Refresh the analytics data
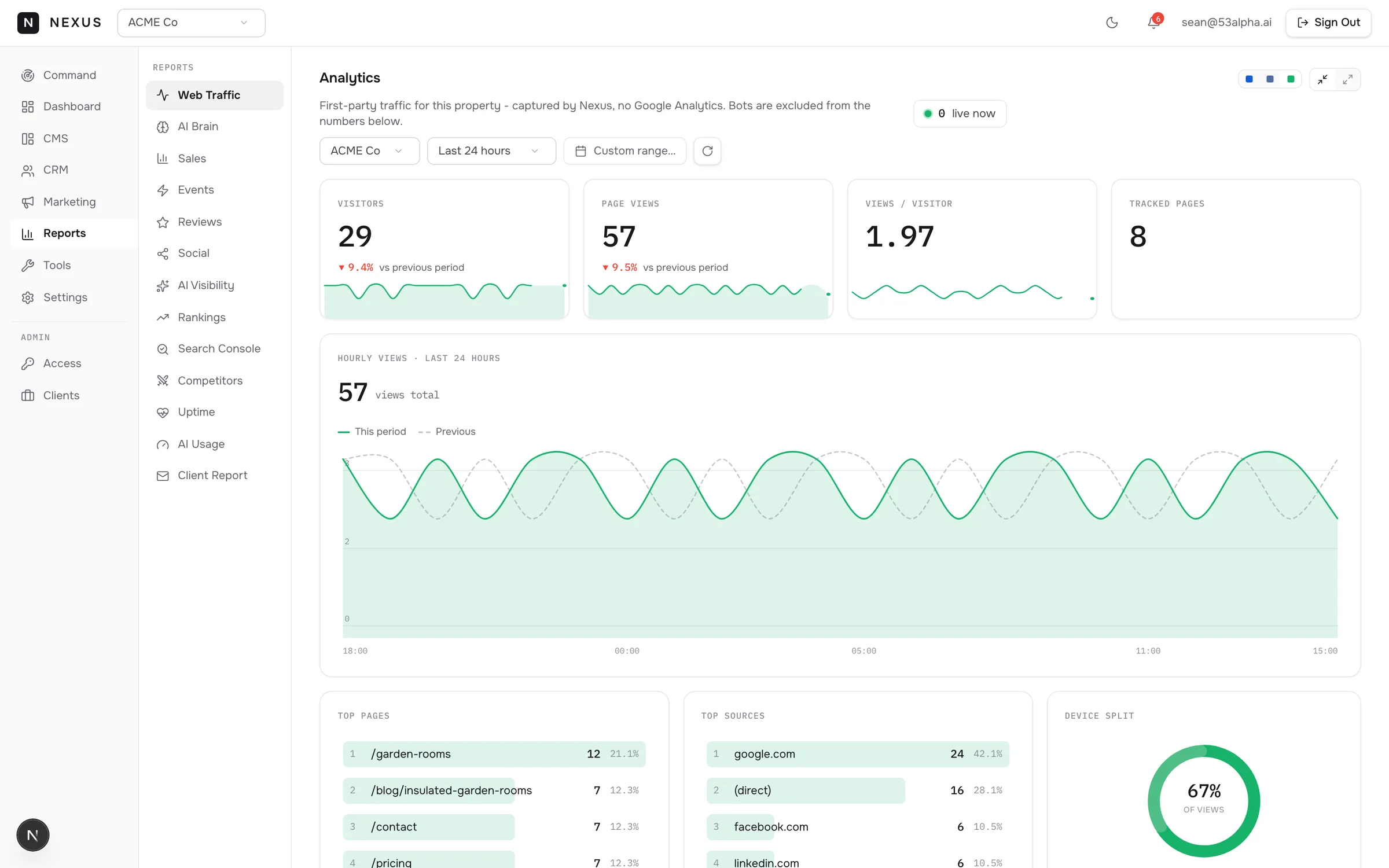 tap(707, 151)
